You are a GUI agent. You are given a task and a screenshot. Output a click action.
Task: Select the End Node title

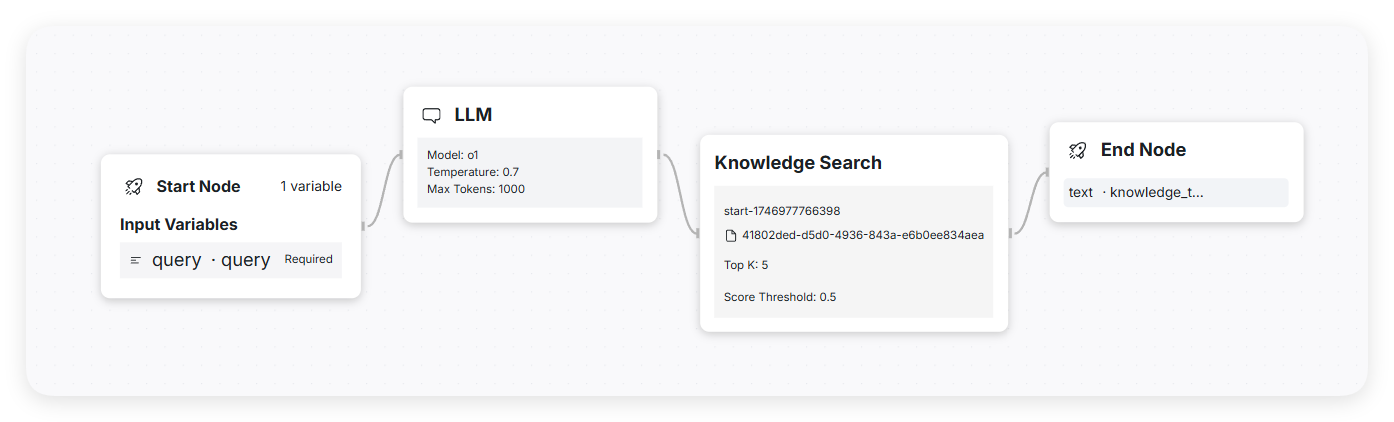(1143, 150)
